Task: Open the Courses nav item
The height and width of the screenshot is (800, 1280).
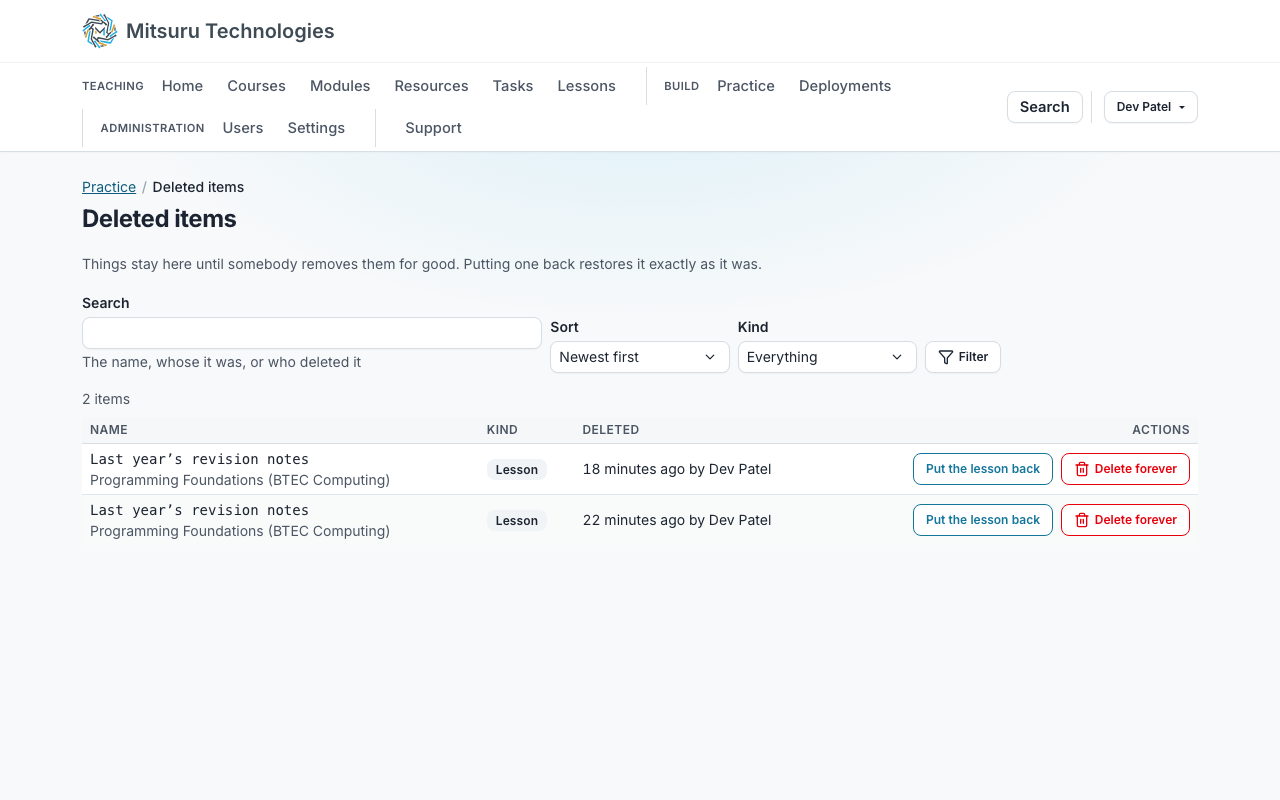Action: [256, 86]
